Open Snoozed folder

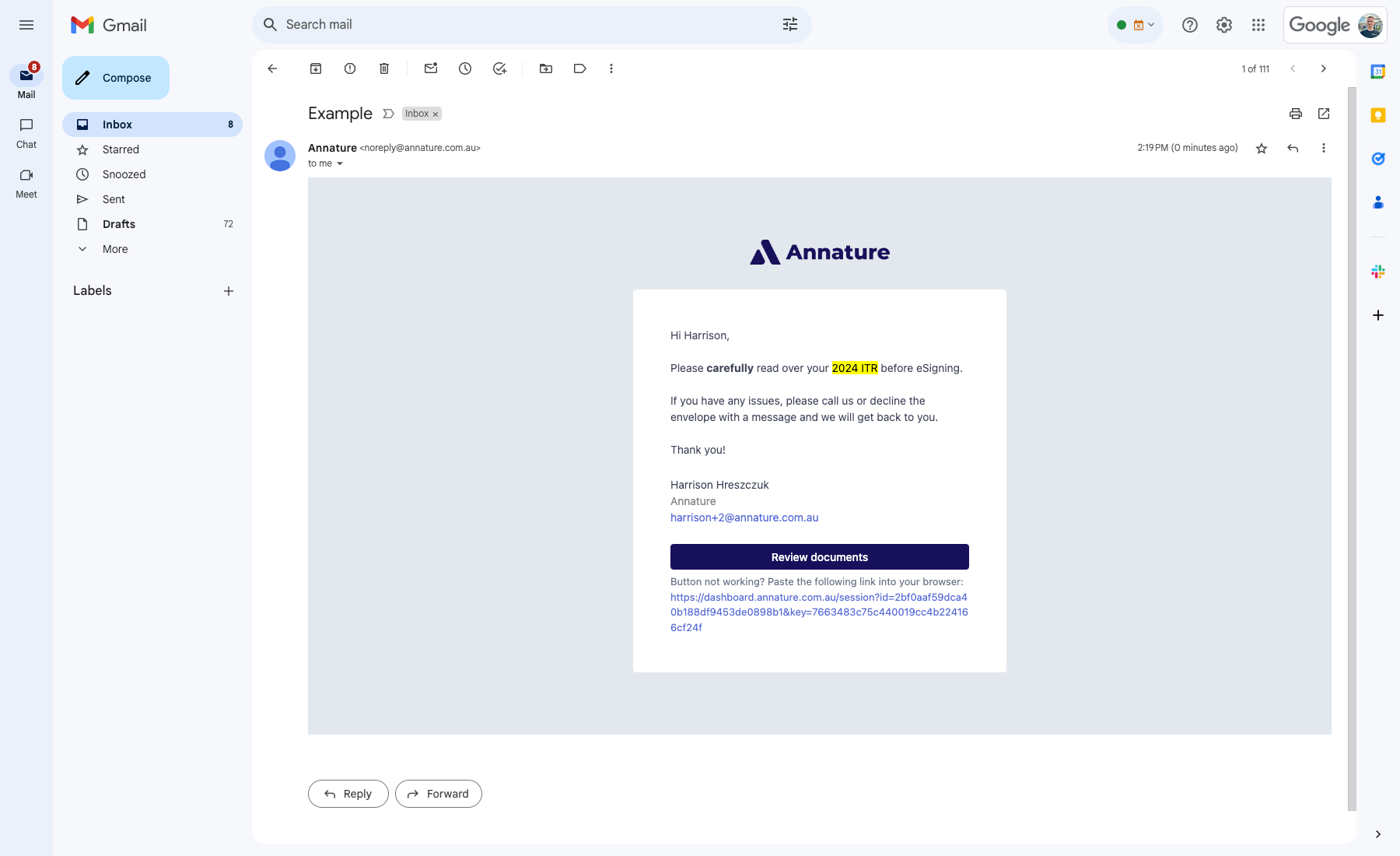(152, 174)
